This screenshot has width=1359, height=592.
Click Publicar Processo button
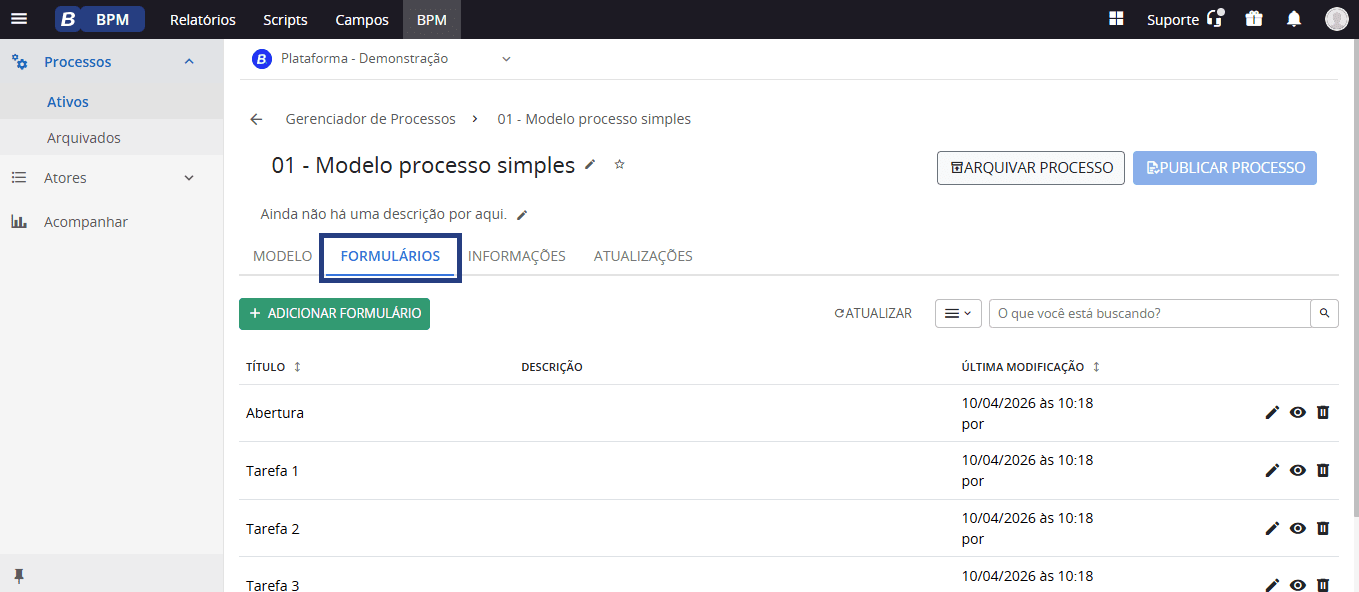pos(1225,168)
